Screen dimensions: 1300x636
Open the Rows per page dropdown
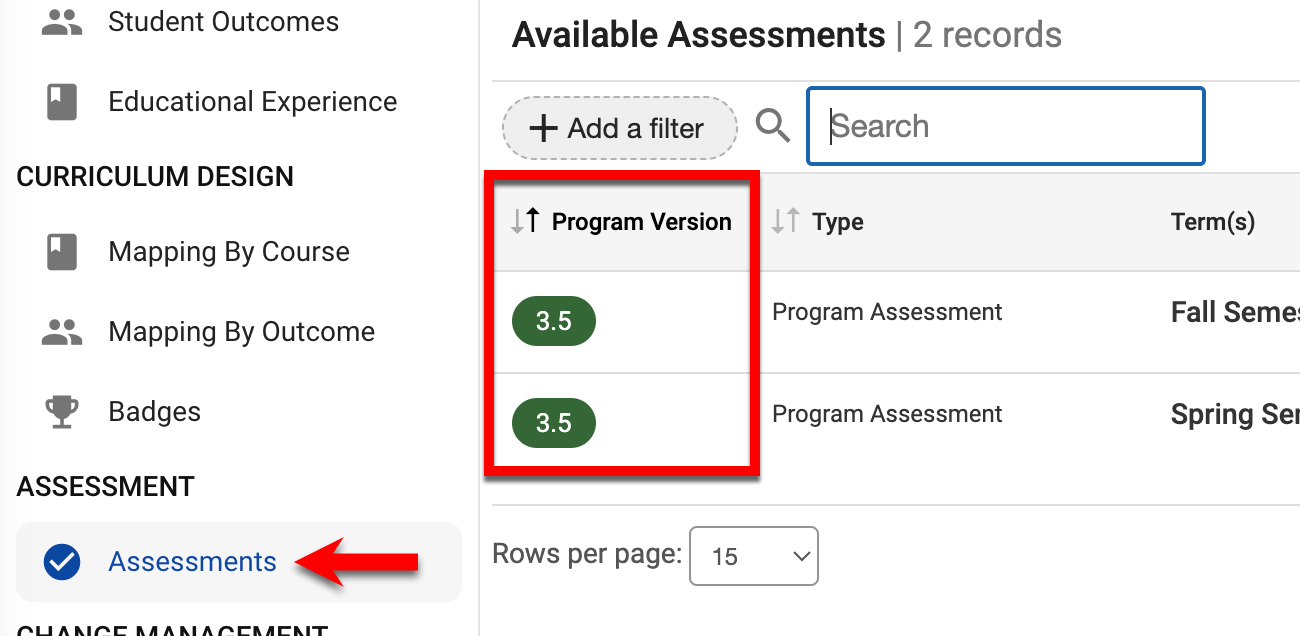click(754, 556)
